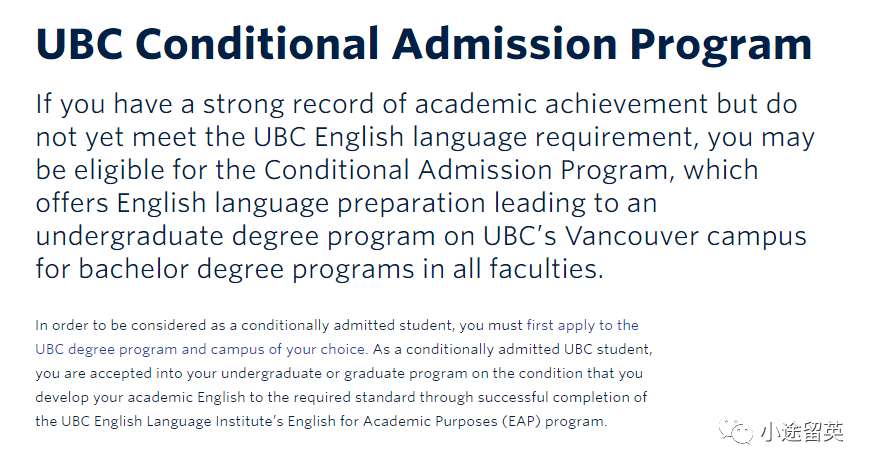Image resolution: width=872 pixels, height=470 pixels.
Task: Click the 'UBC Conditional Admission Program' heading
Action: 424,43
